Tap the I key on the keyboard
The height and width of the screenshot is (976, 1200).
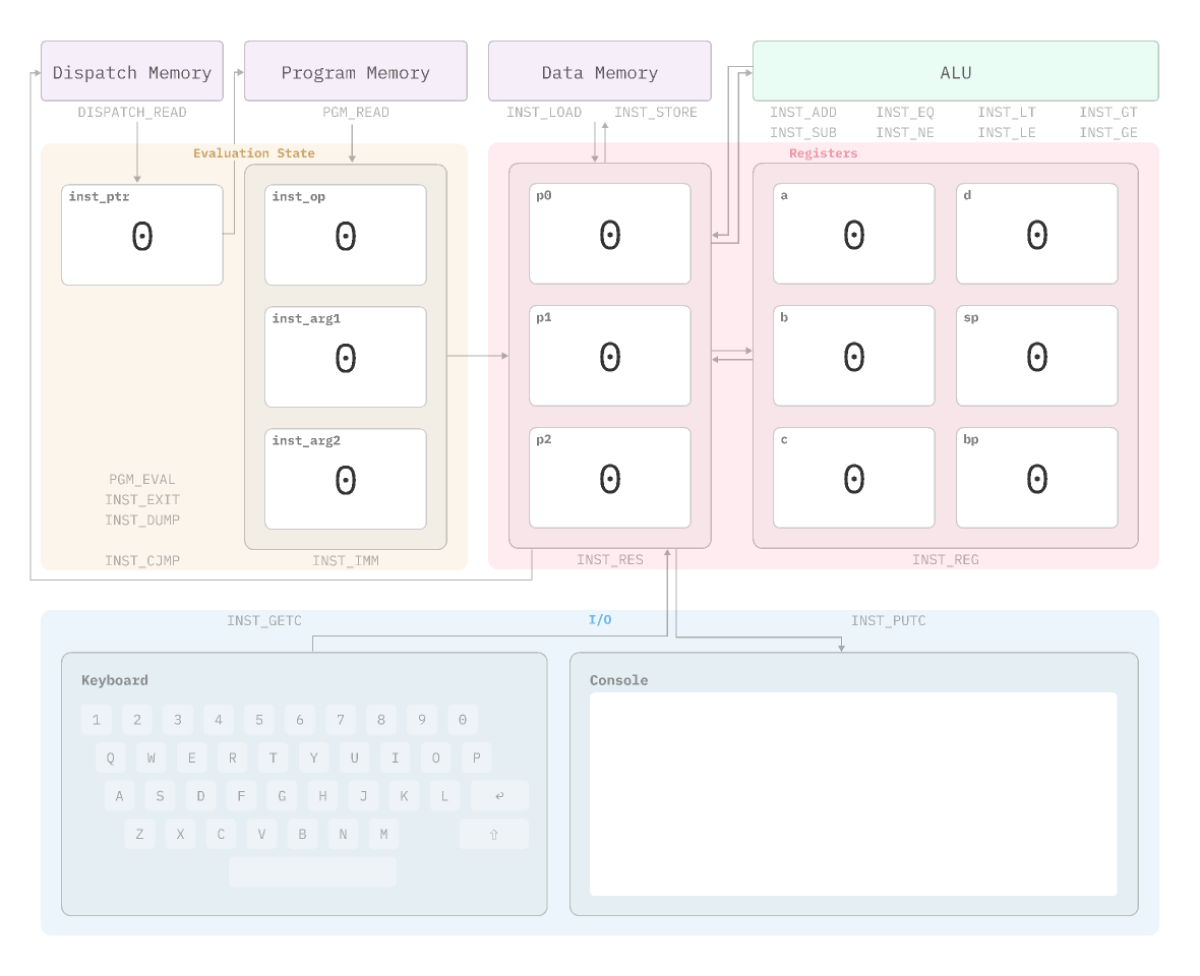[x=395, y=757]
